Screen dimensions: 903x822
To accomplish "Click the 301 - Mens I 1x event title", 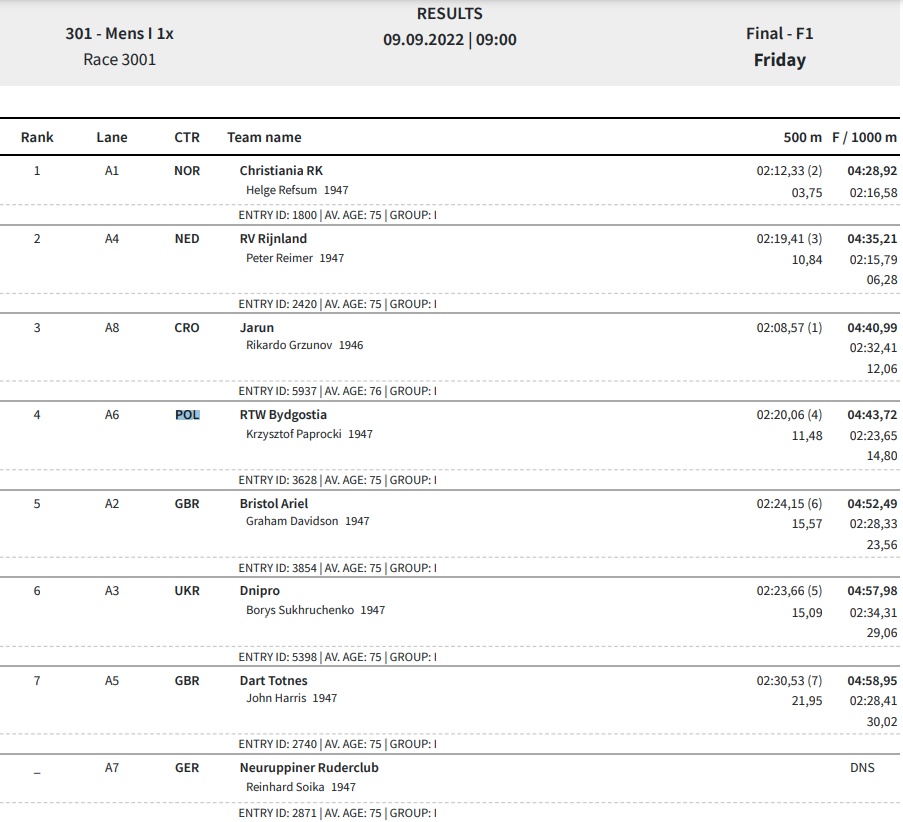I will point(119,33).
